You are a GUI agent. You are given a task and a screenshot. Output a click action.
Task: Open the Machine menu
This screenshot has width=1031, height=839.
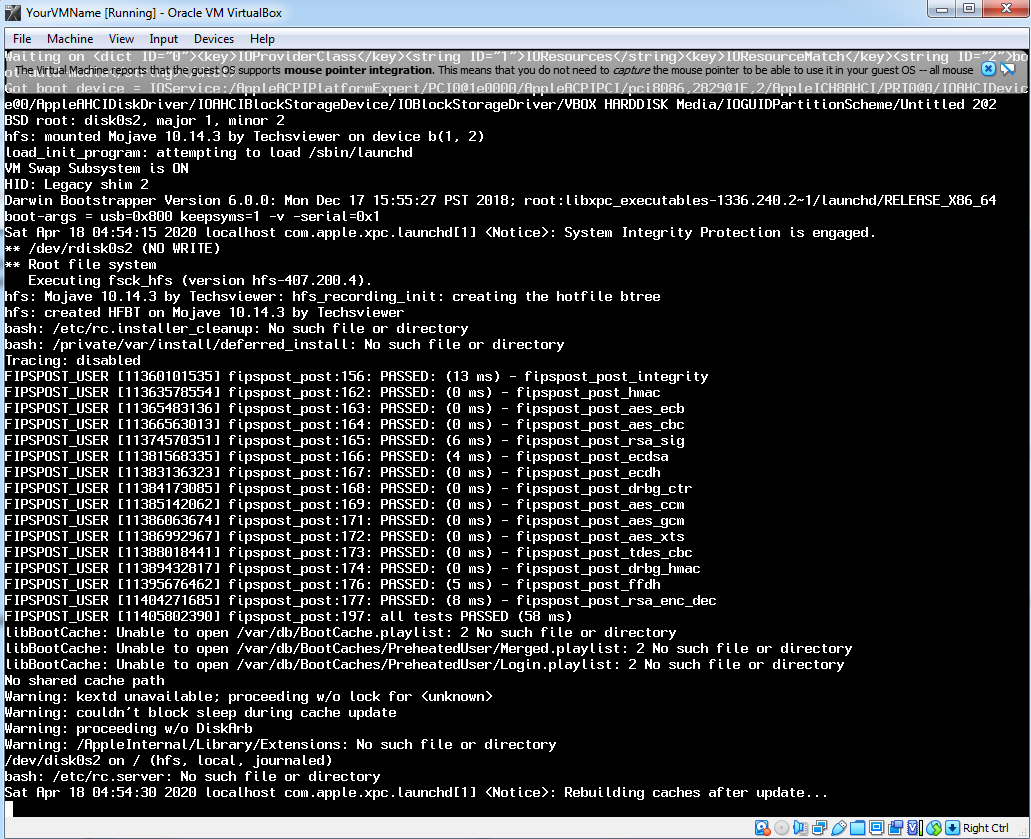click(70, 39)
